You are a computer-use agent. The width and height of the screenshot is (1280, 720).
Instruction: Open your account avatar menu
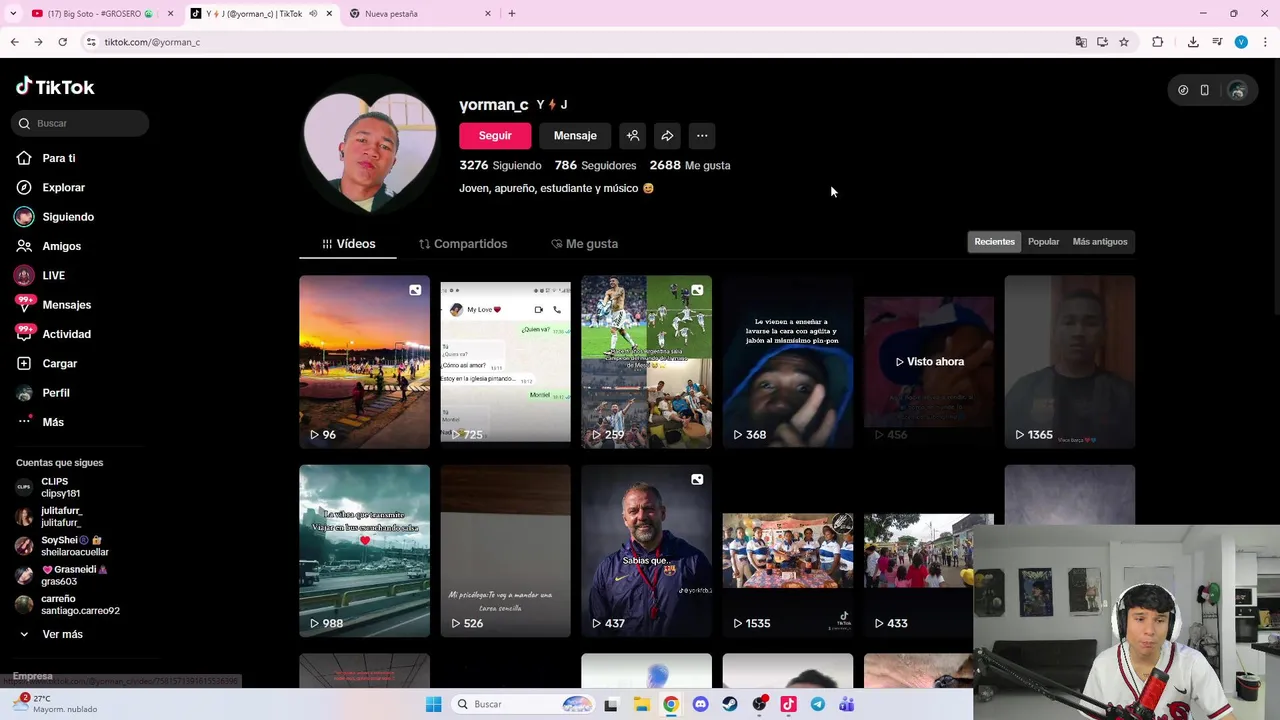[x=1237, y=90]
